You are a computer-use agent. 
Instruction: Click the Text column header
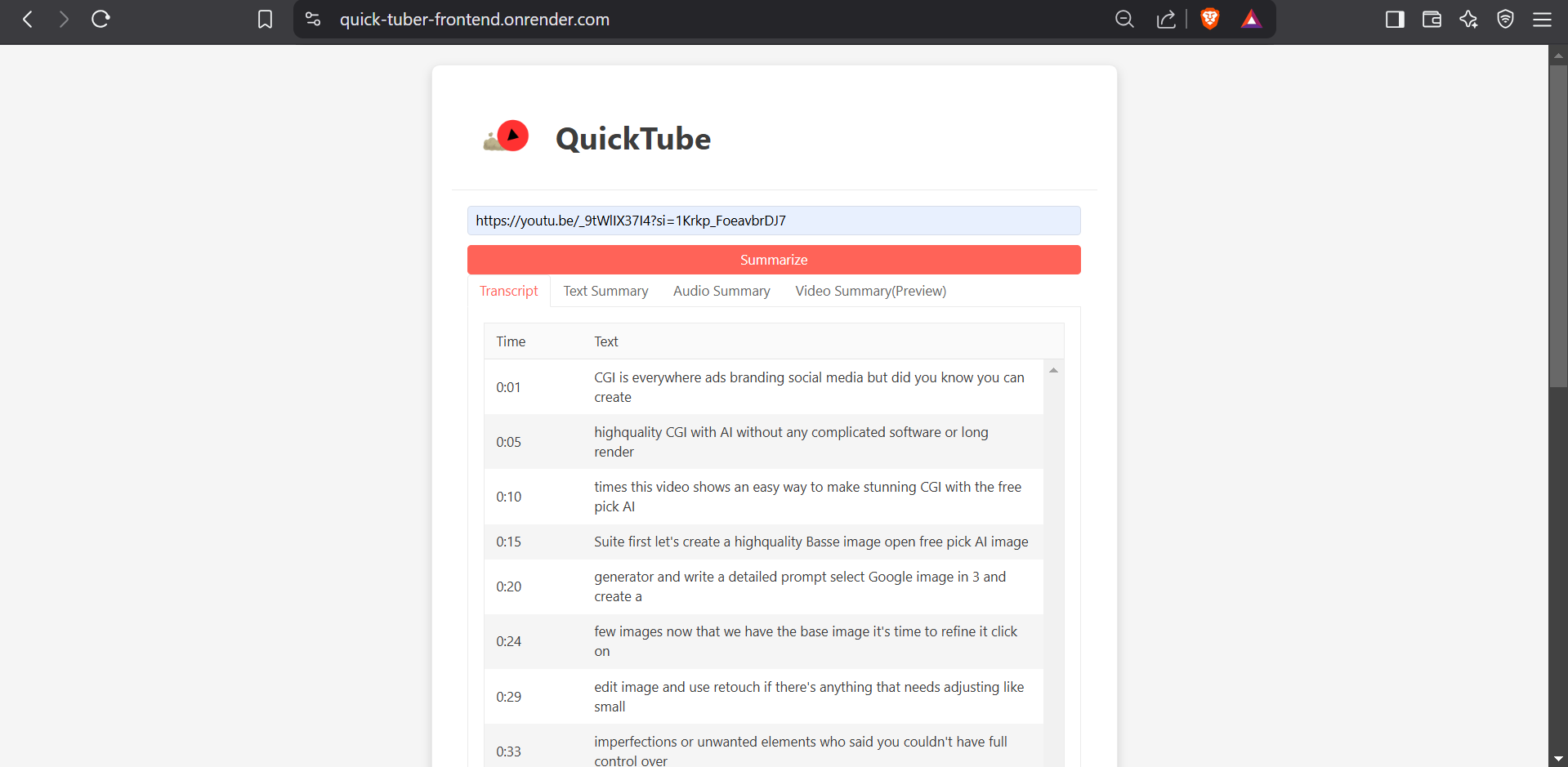[606, 341]
